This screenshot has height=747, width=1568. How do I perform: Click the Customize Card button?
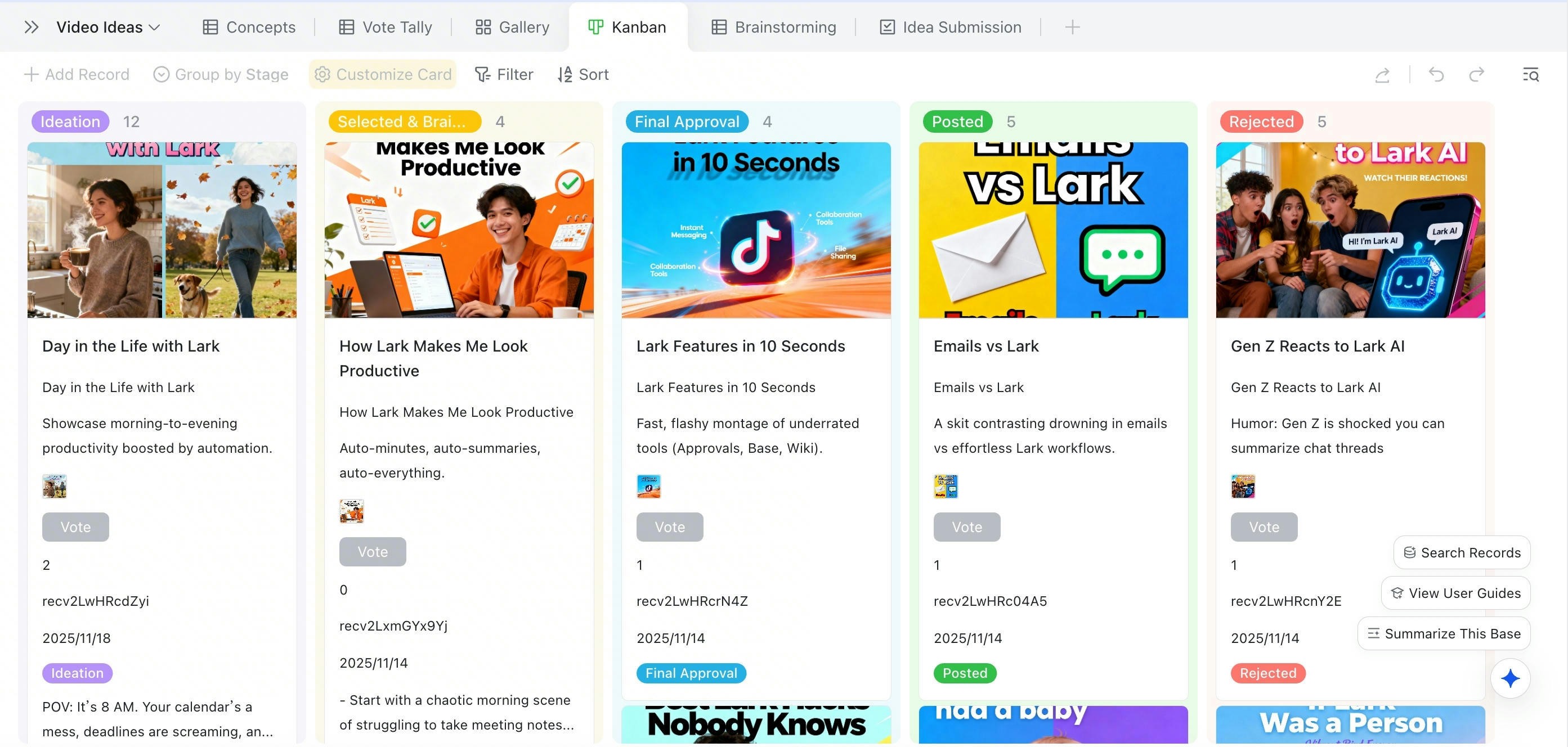click(x=383, y=74)
